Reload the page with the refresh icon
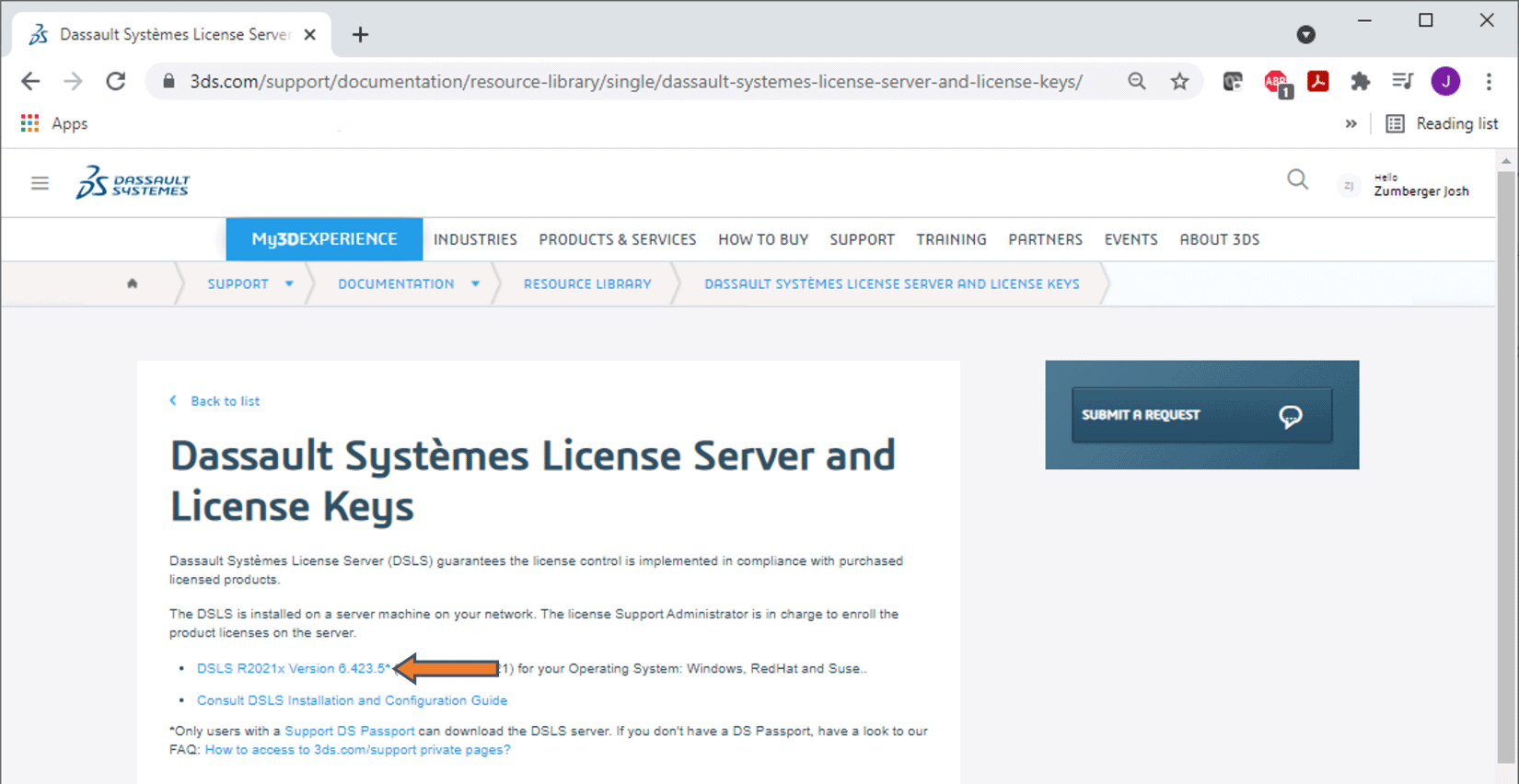The width and height of the screenshot is (1519, 784). click(x=115, y=81)
